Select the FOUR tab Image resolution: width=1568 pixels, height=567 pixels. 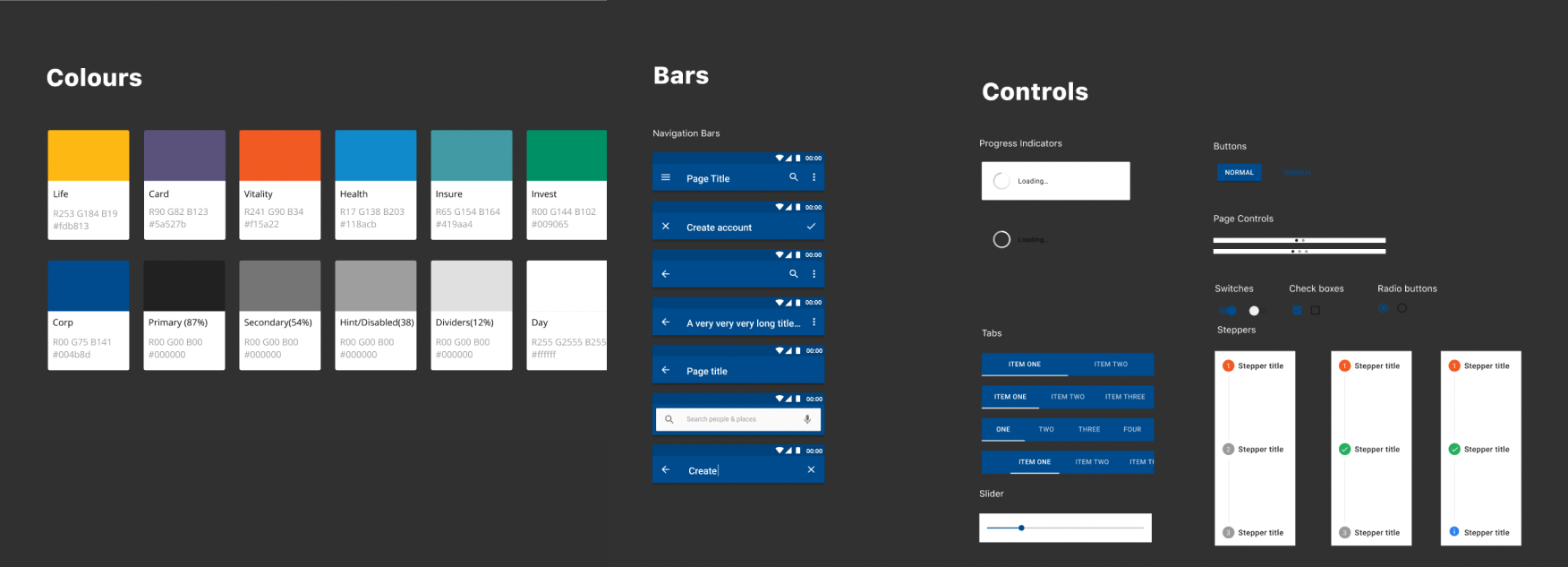point(1132,429)
